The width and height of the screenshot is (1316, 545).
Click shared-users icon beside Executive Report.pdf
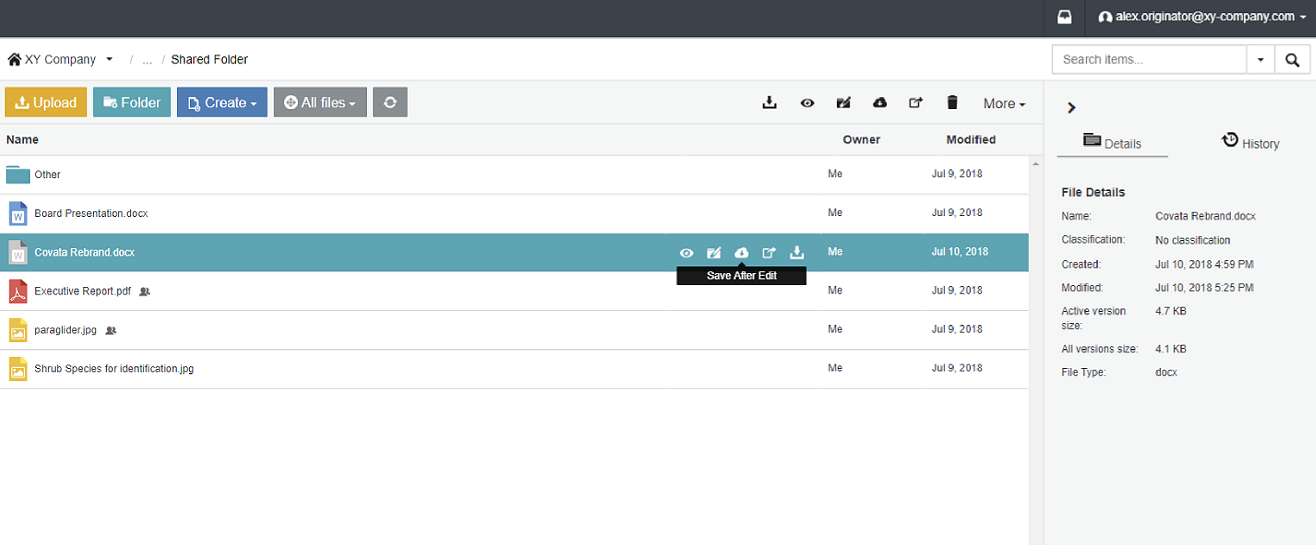(145, 291)
